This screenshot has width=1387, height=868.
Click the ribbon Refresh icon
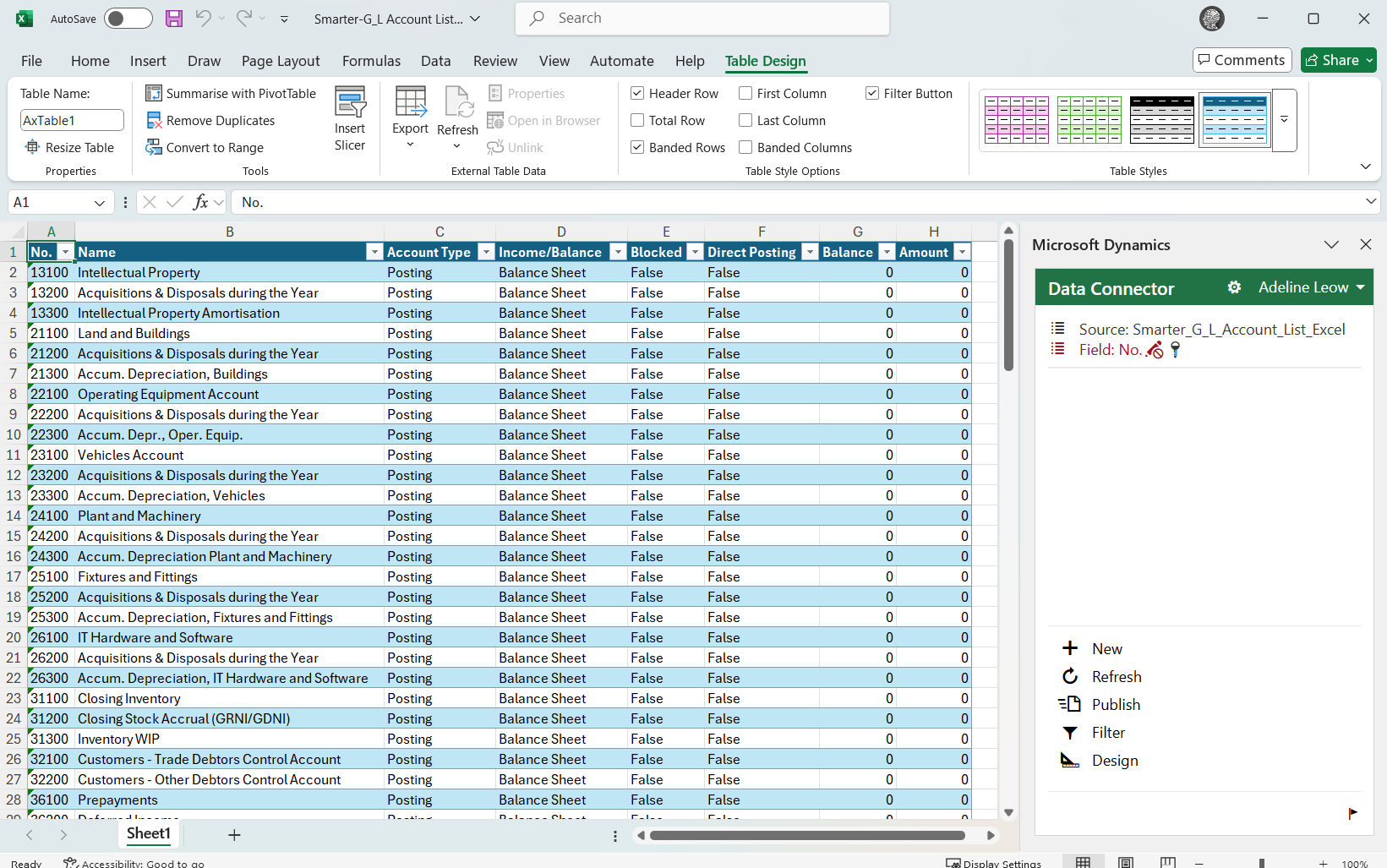tap(458, 101)
